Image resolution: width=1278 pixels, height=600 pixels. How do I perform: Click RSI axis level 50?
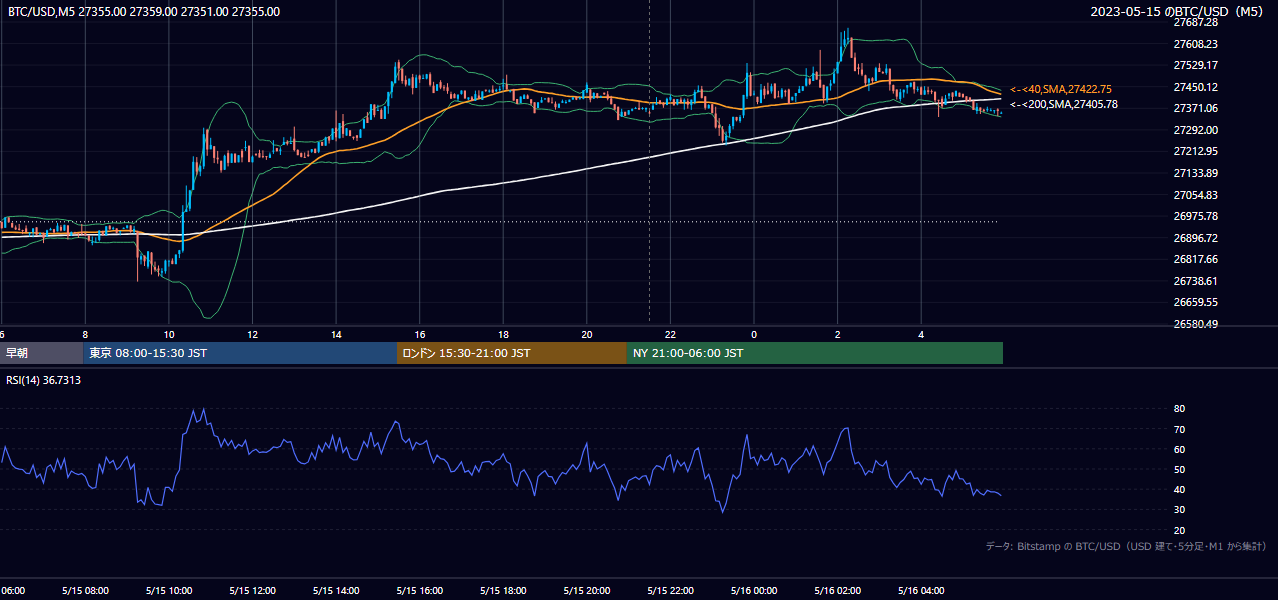(1179, 469)
